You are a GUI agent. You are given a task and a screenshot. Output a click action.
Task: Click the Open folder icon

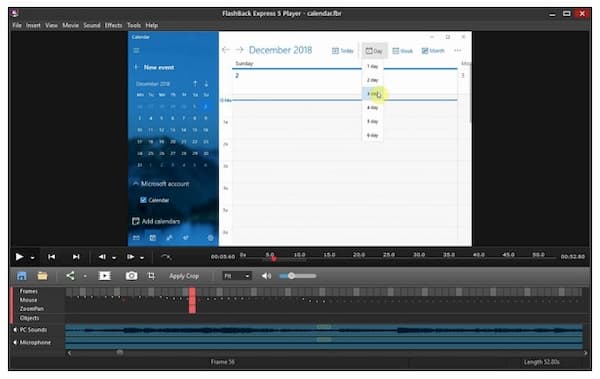tap(42, 276)
